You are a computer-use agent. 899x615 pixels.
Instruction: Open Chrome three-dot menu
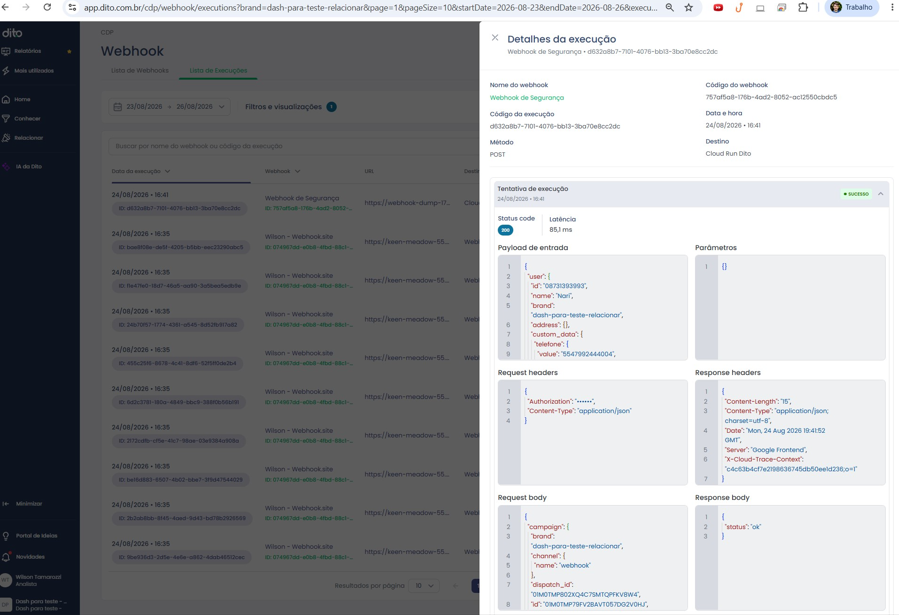point(892,7)
